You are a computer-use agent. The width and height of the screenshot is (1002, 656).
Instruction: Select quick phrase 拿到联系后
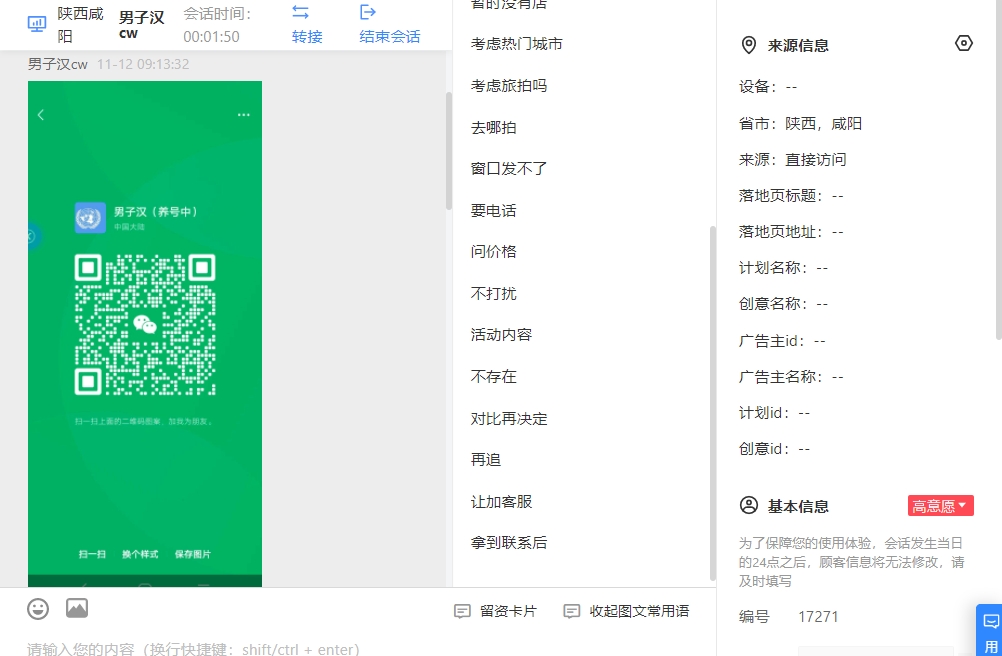click(x=509, y=543)
